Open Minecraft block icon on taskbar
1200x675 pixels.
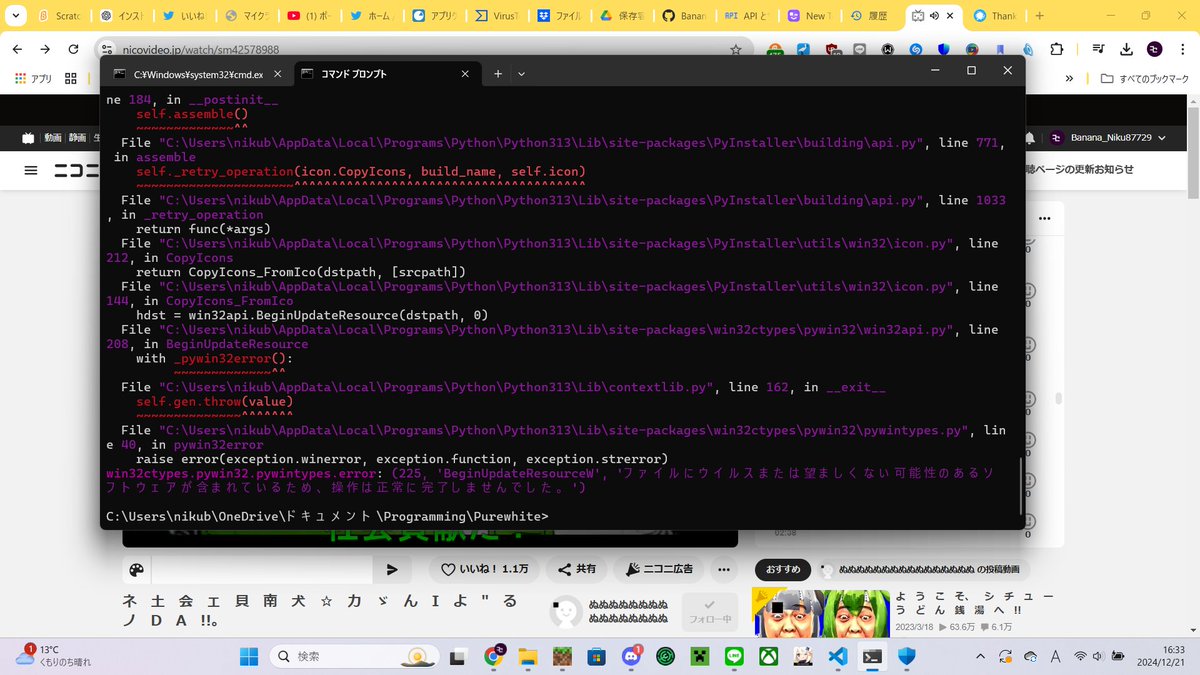[561, 656]
